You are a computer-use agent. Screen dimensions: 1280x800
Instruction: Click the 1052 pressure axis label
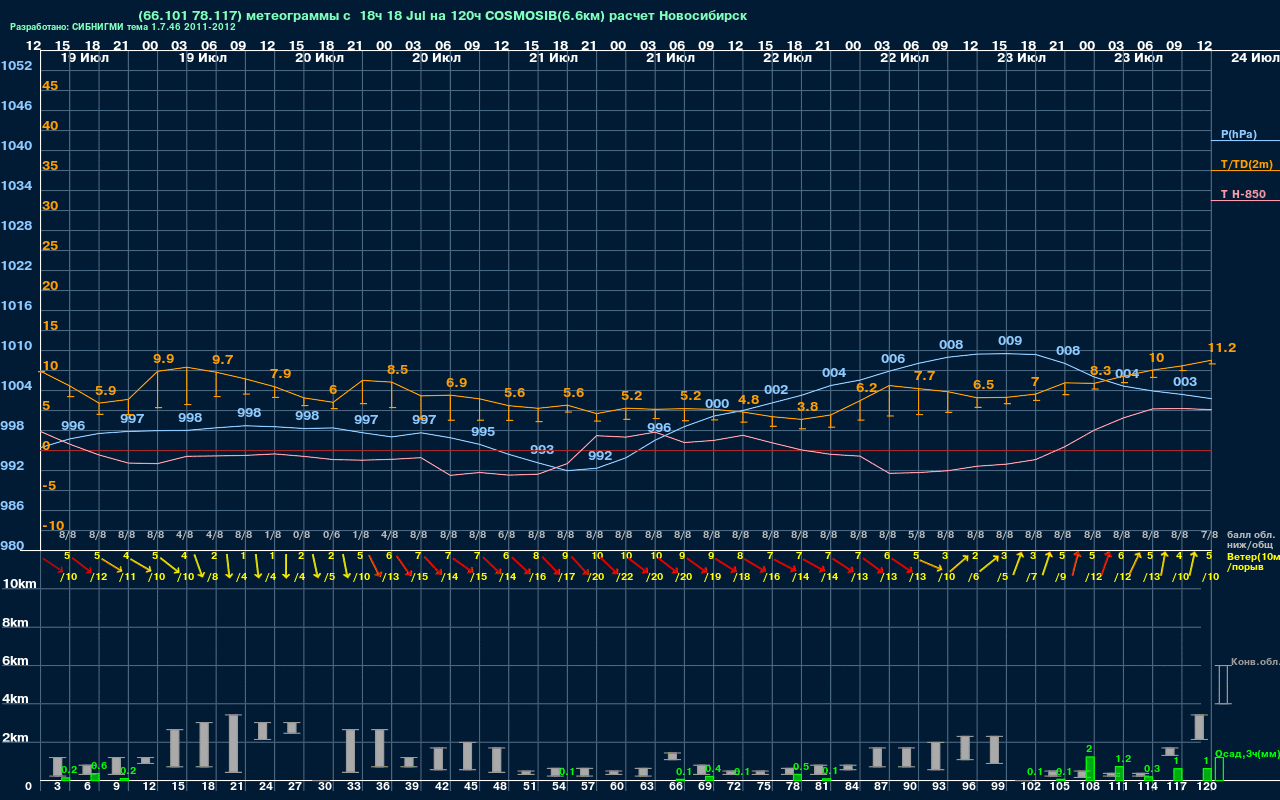(16, 66)
